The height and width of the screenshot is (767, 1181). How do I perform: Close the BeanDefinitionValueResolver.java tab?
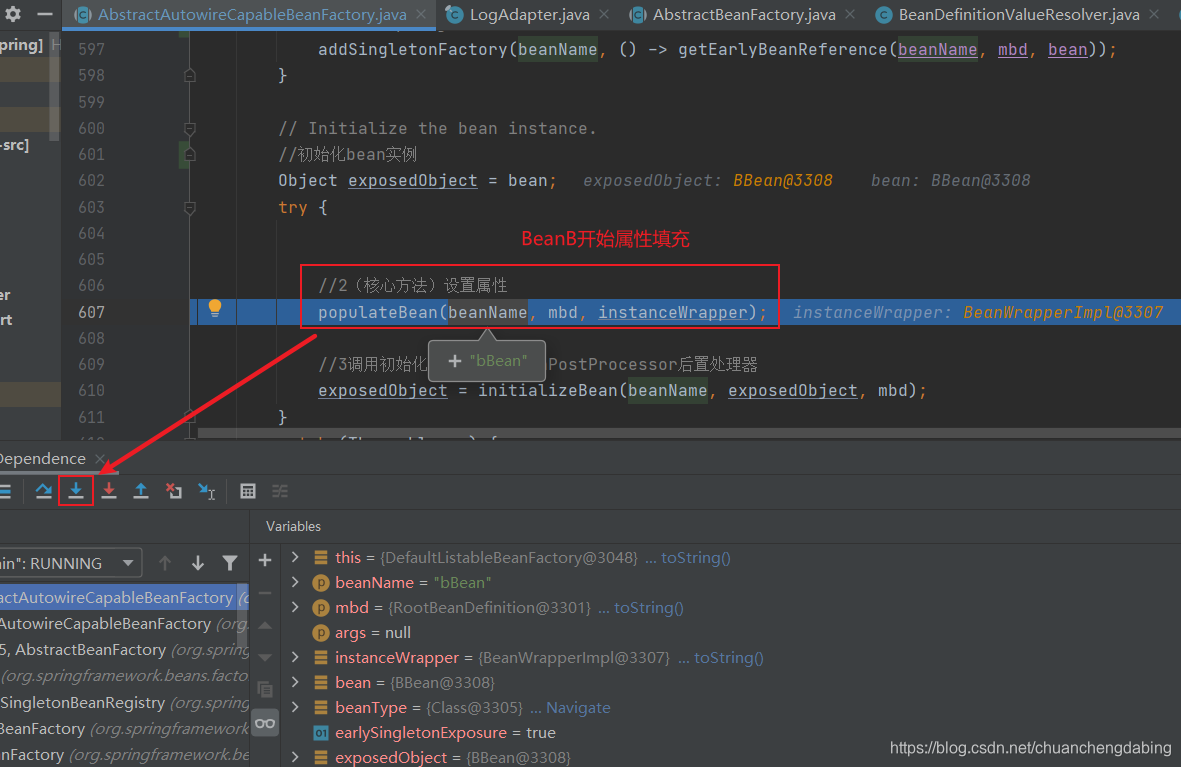pyautogui.click(x=1154, y=14)
